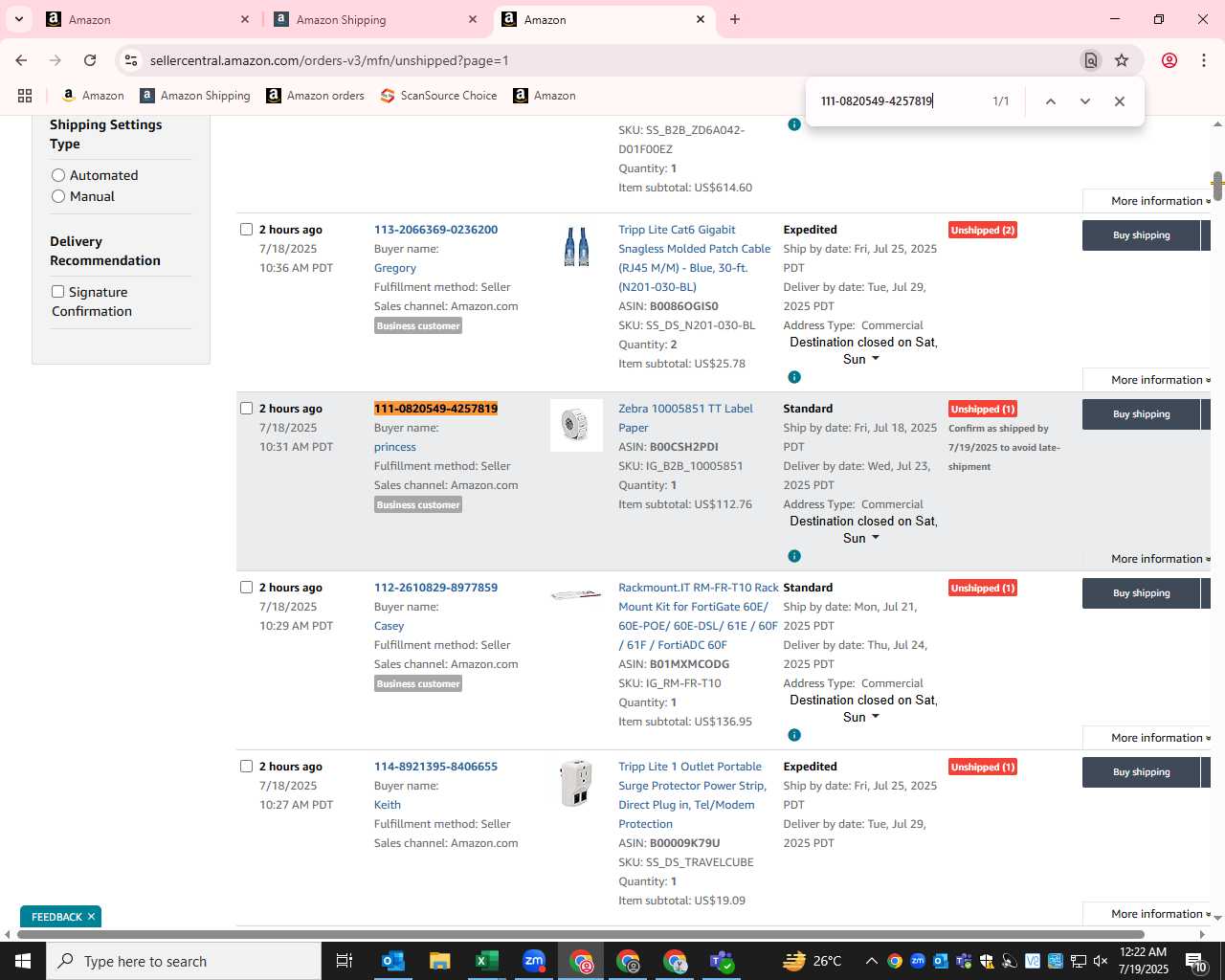Screen dimensions: 1225x980
Task: Open buyer name link princess
Action: point(395,447)
